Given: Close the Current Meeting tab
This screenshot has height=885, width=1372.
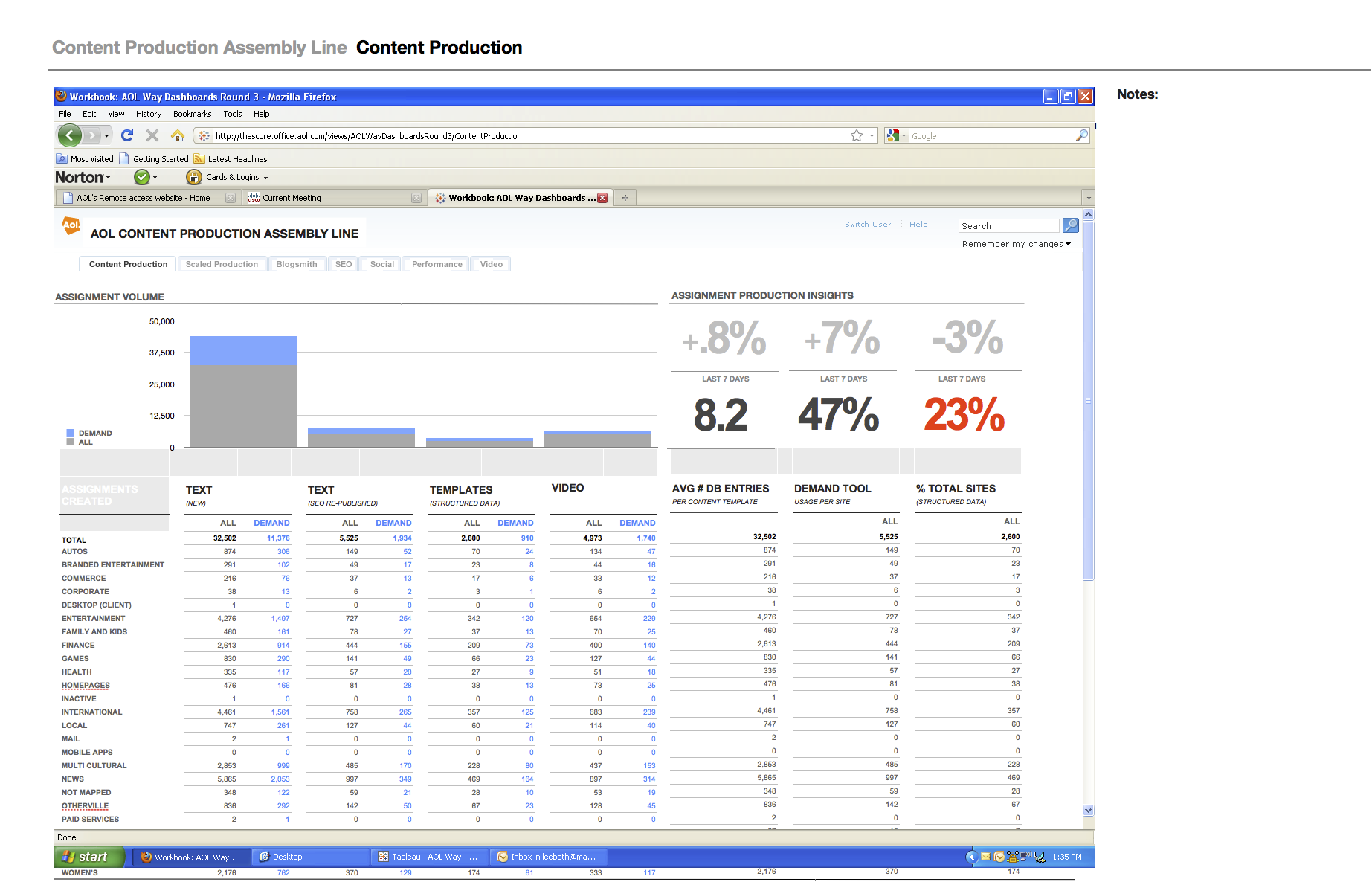Looking at the screenshot, I should [x=416, y=198].
